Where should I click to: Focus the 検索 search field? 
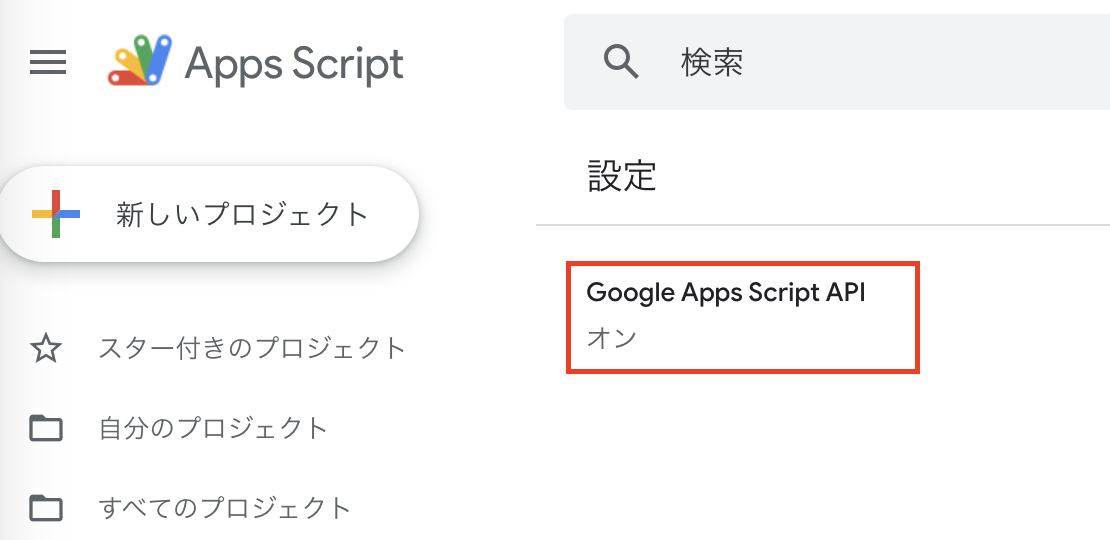(x=837, y=62)
